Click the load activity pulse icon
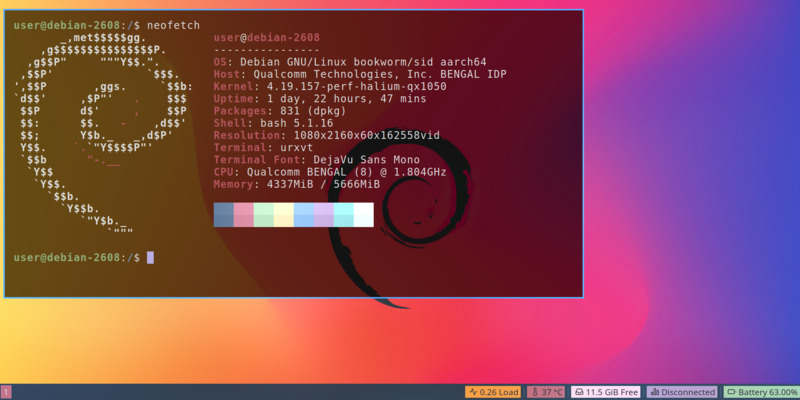This screenshot has width=800, height=400. (x=473, y=392)
